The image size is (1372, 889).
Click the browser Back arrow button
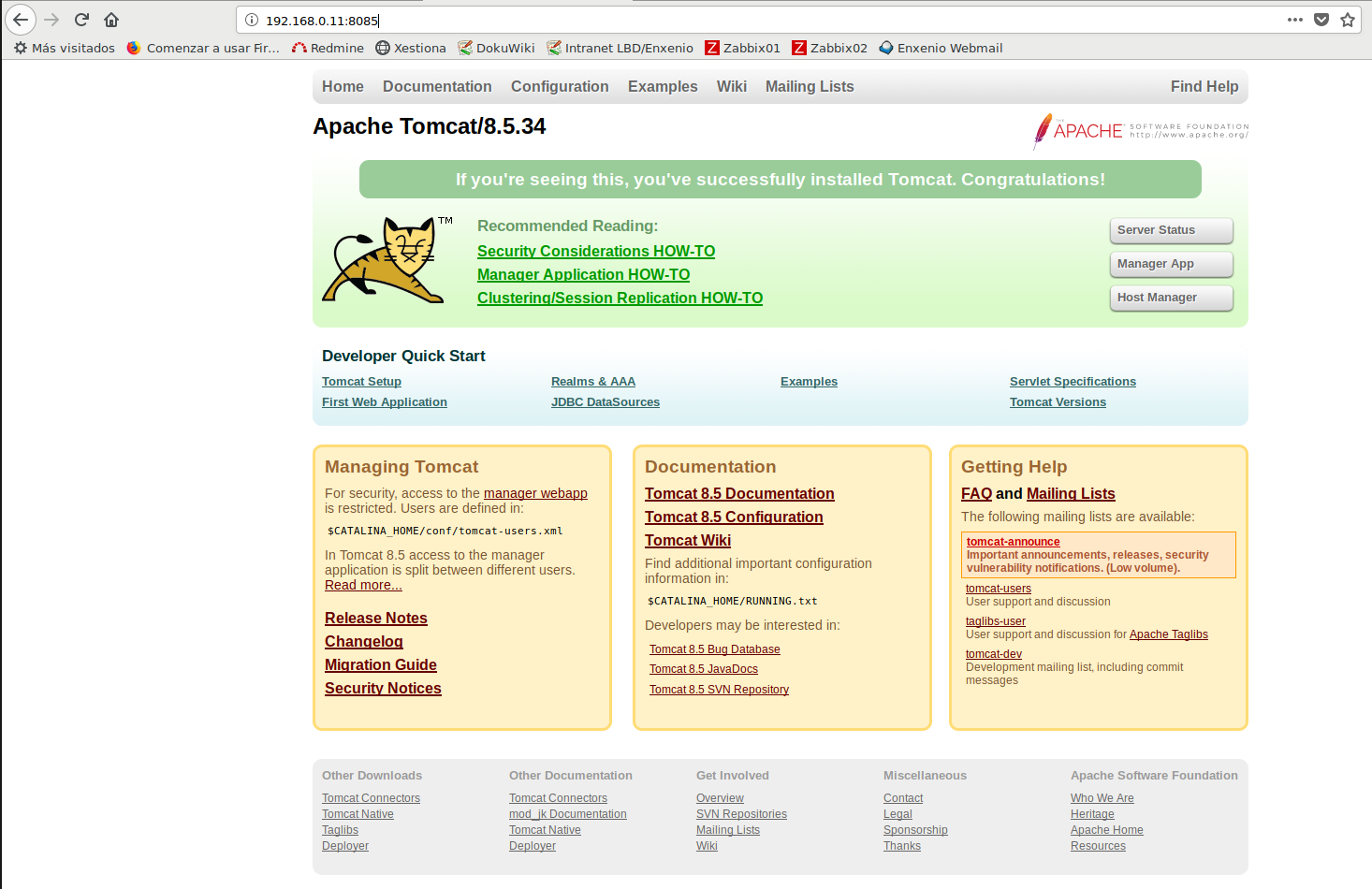click(21, 20)
